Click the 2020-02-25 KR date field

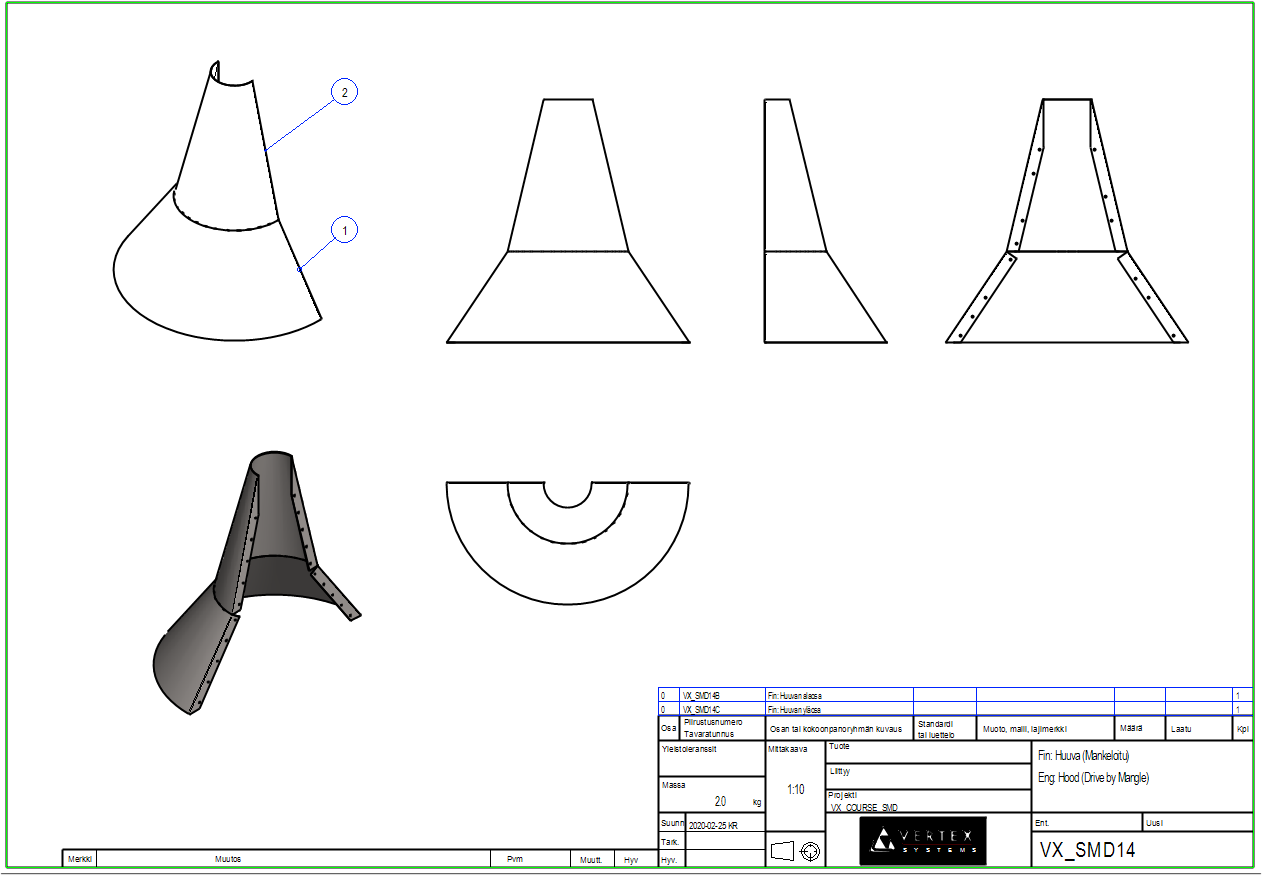point(713,825)
